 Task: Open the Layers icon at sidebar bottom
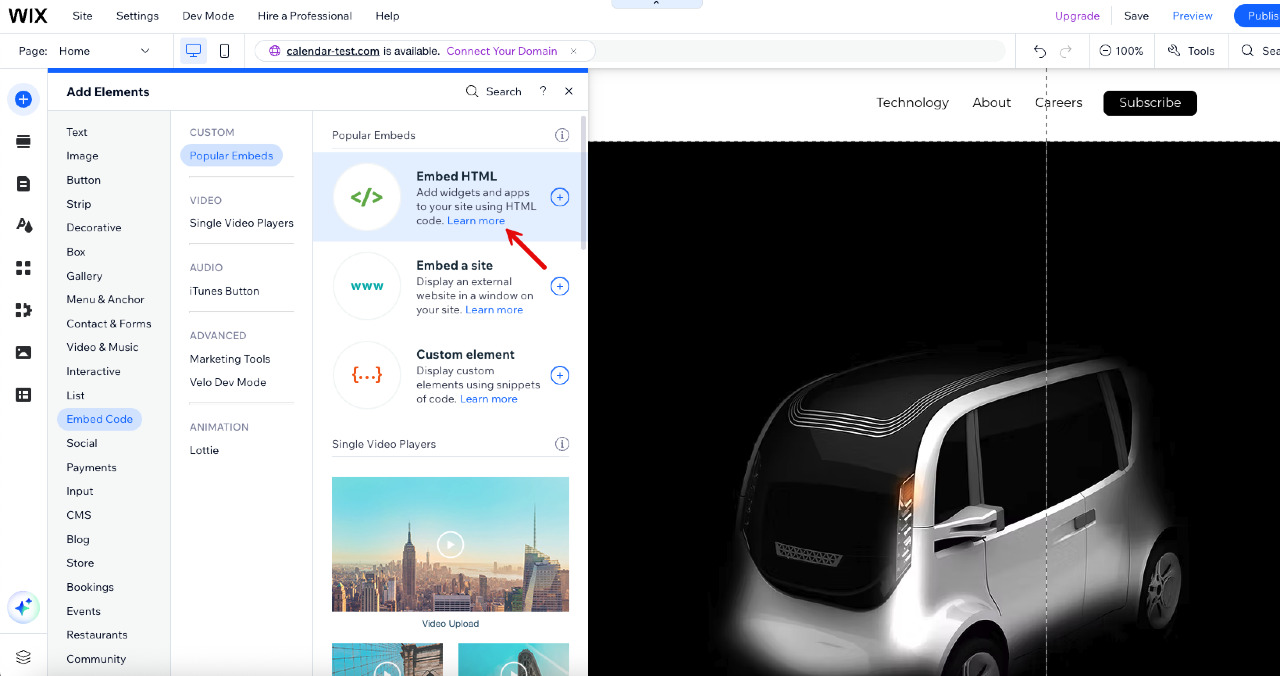coord(23,657)
